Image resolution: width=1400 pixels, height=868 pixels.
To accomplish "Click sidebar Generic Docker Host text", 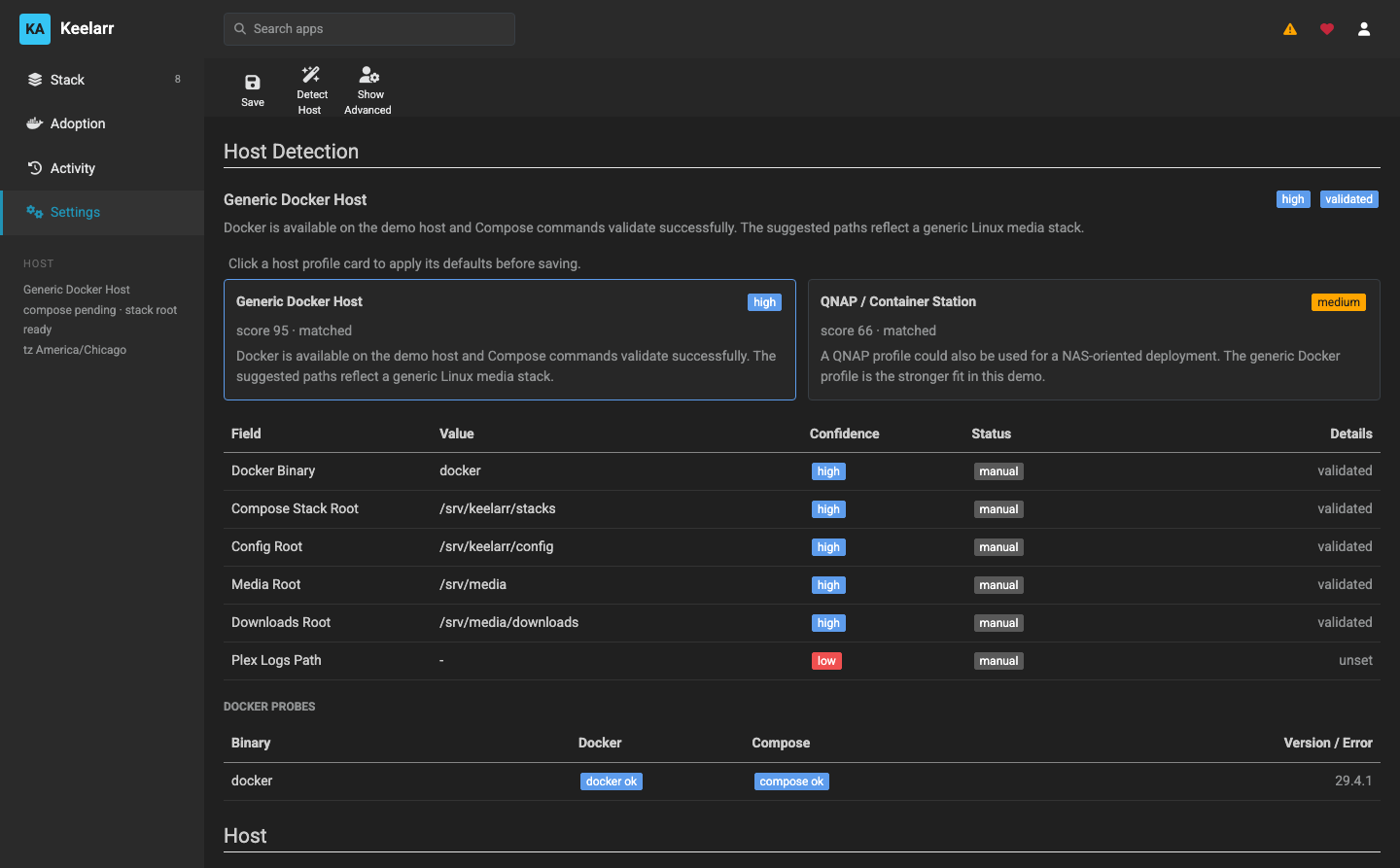I will (77, 290).
